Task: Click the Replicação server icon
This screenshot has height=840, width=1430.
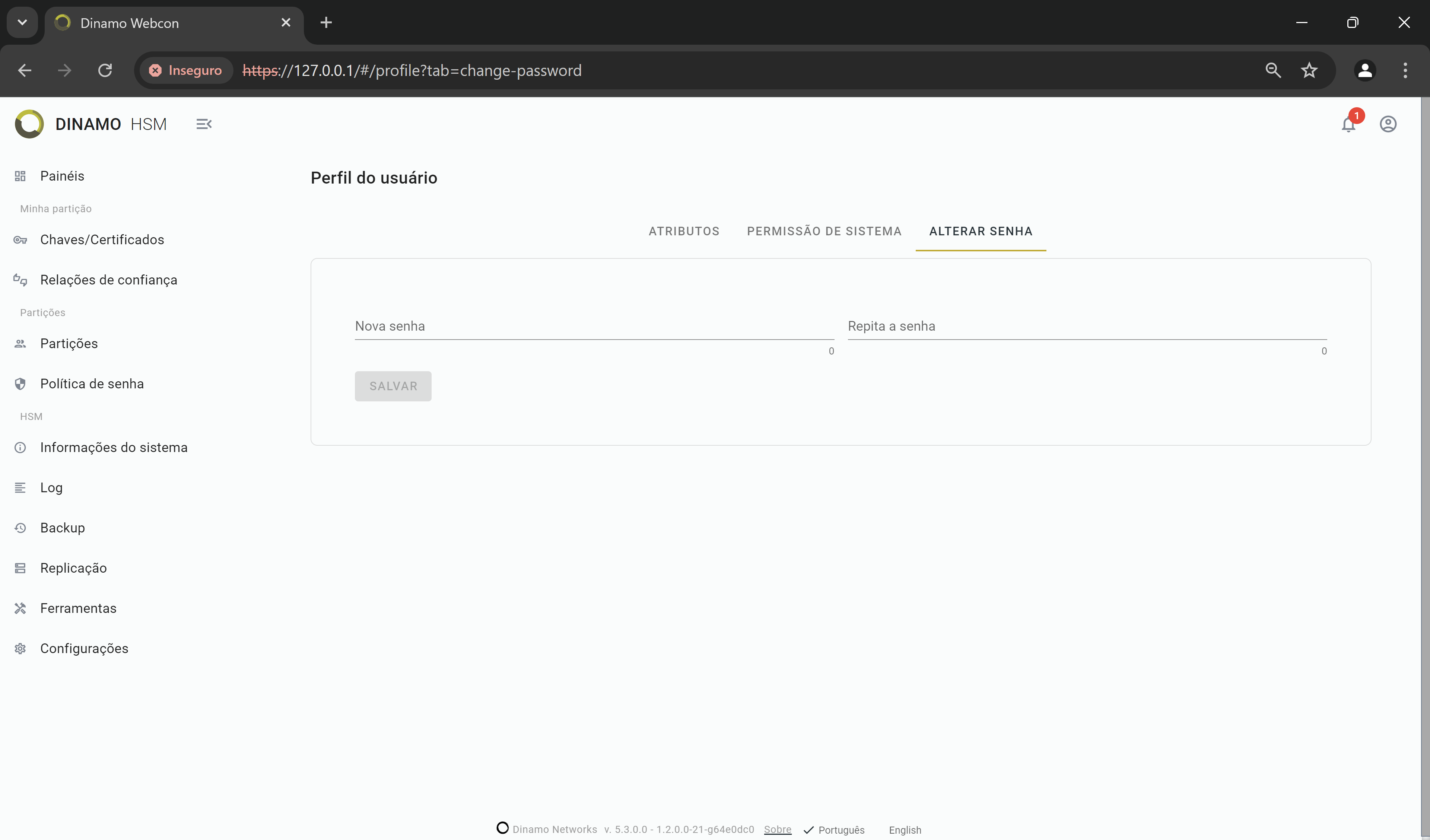Action: pyautogui.click(x=20, y=568)
